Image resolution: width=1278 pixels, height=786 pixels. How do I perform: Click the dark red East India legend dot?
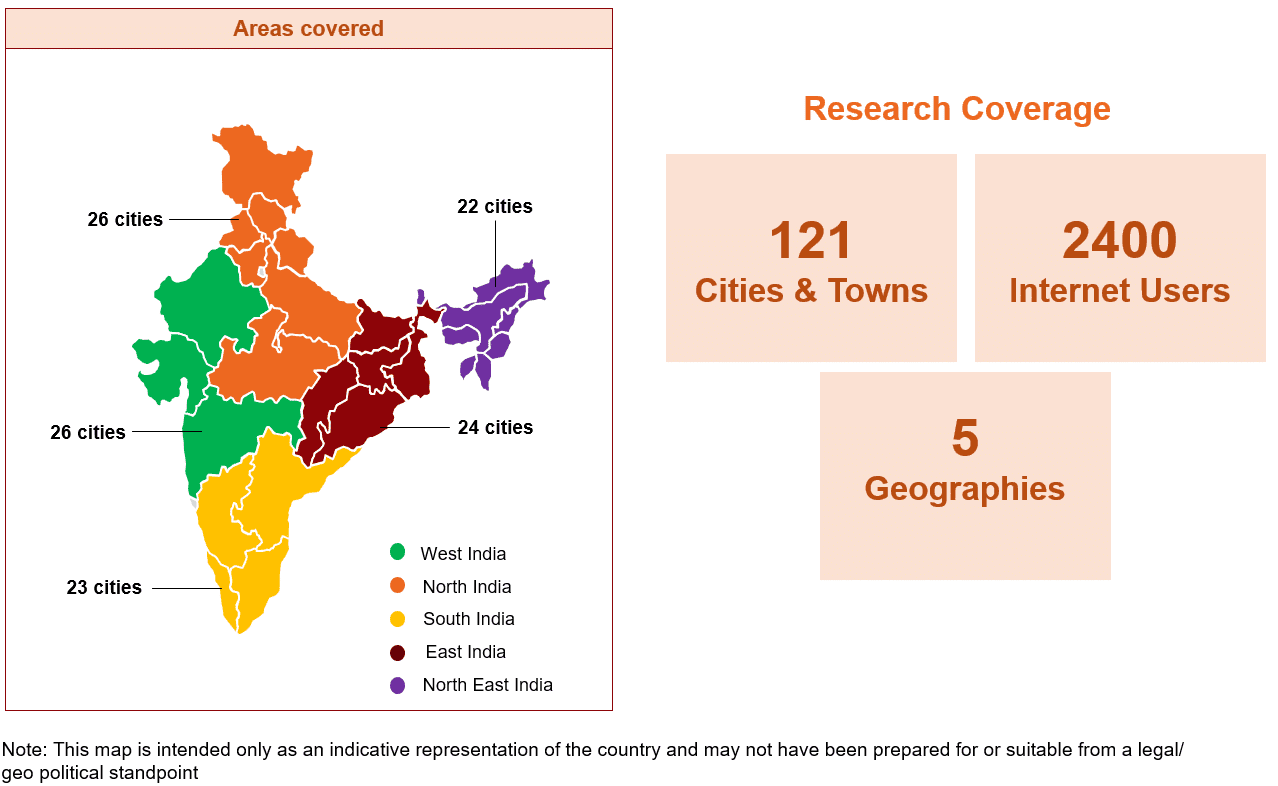point(398,652)
